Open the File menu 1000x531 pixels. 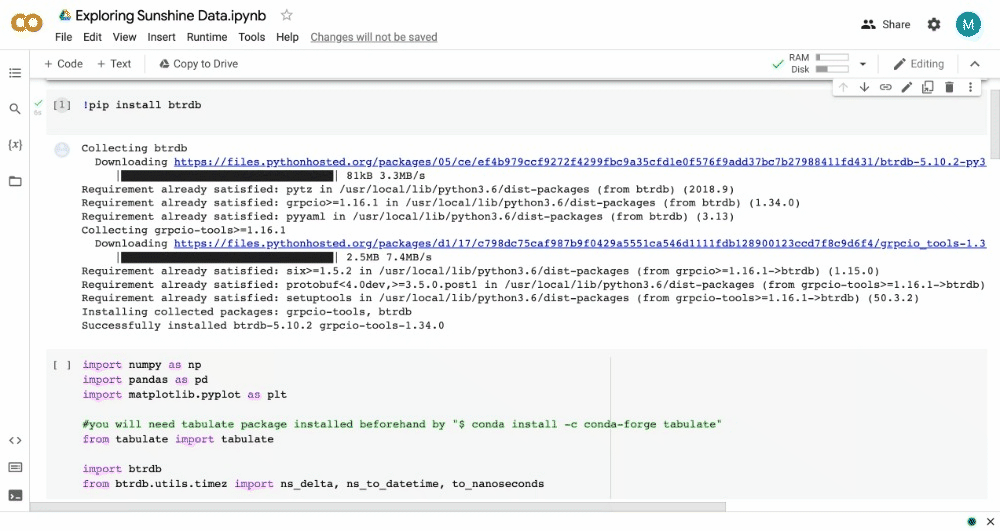click(64, 37)
